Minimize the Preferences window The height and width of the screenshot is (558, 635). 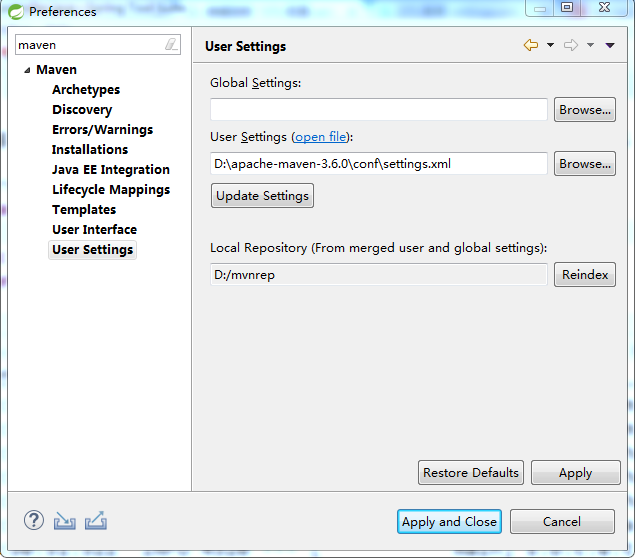click(x=540, y=7)
